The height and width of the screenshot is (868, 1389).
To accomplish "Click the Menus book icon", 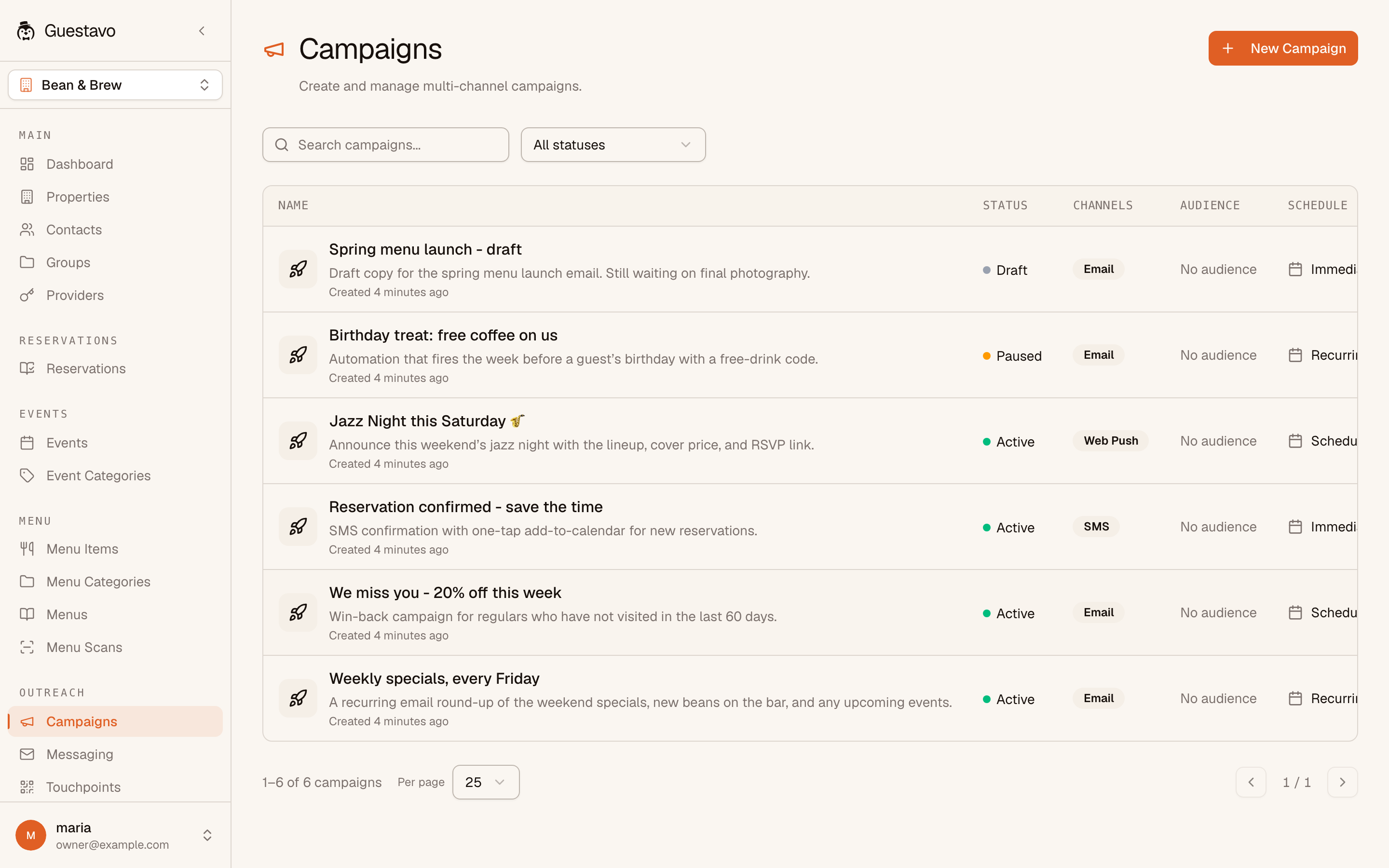I will point(27,614).
